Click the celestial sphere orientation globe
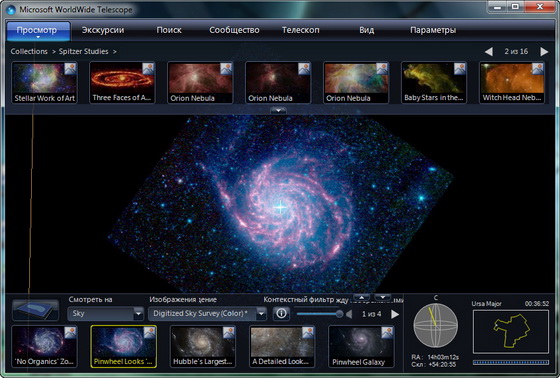 point(435,325)
